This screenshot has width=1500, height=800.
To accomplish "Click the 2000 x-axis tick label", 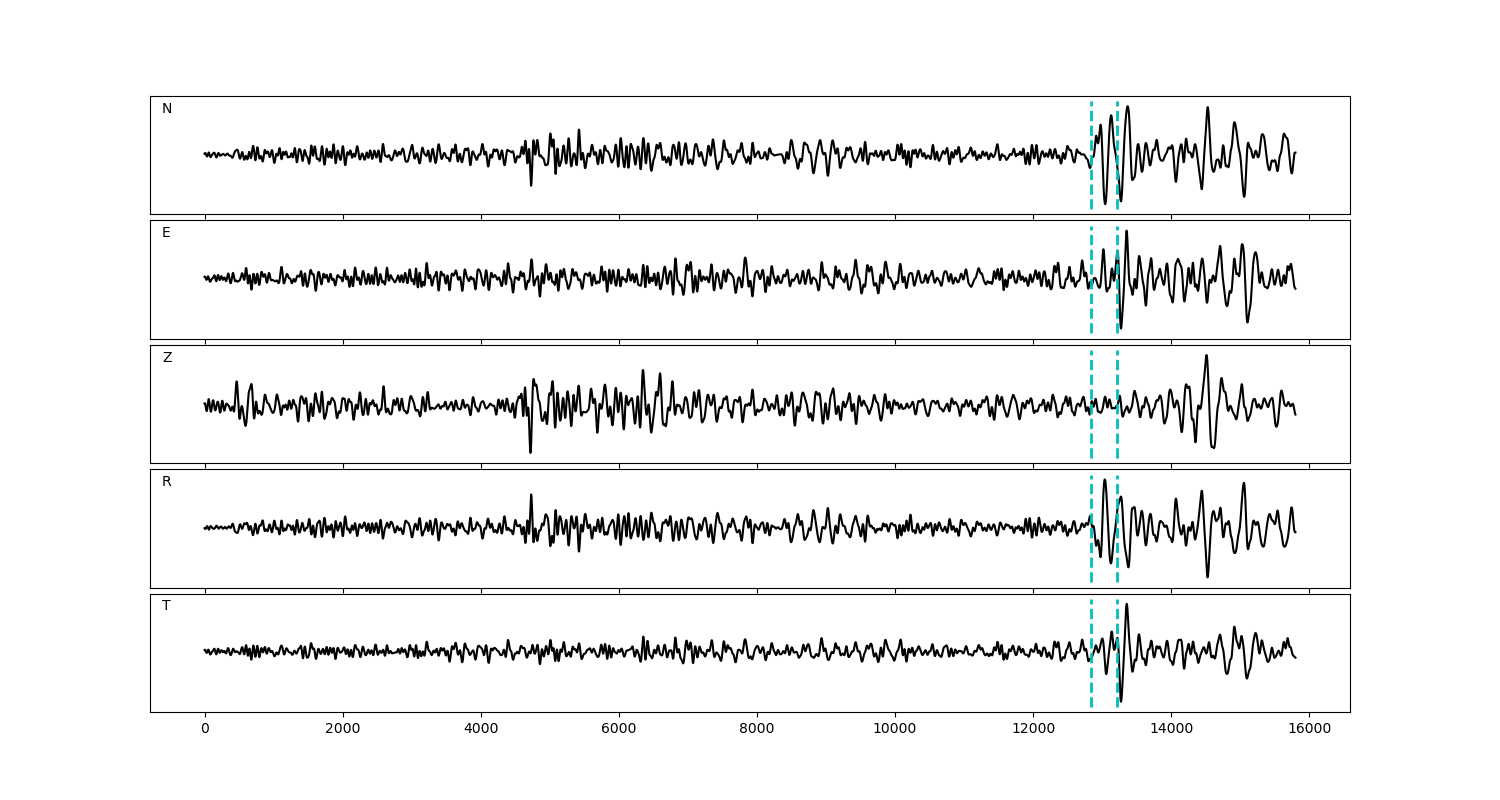I will [x=343, y=730].
